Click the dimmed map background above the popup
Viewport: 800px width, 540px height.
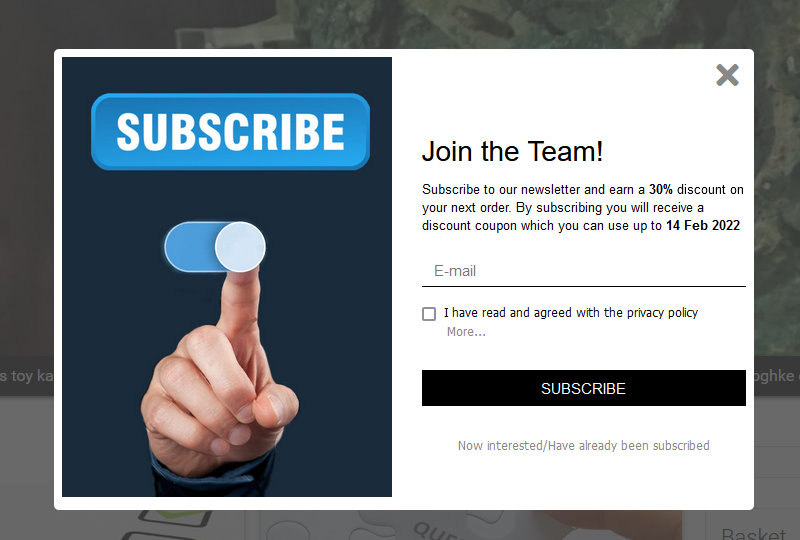[400, 24]
